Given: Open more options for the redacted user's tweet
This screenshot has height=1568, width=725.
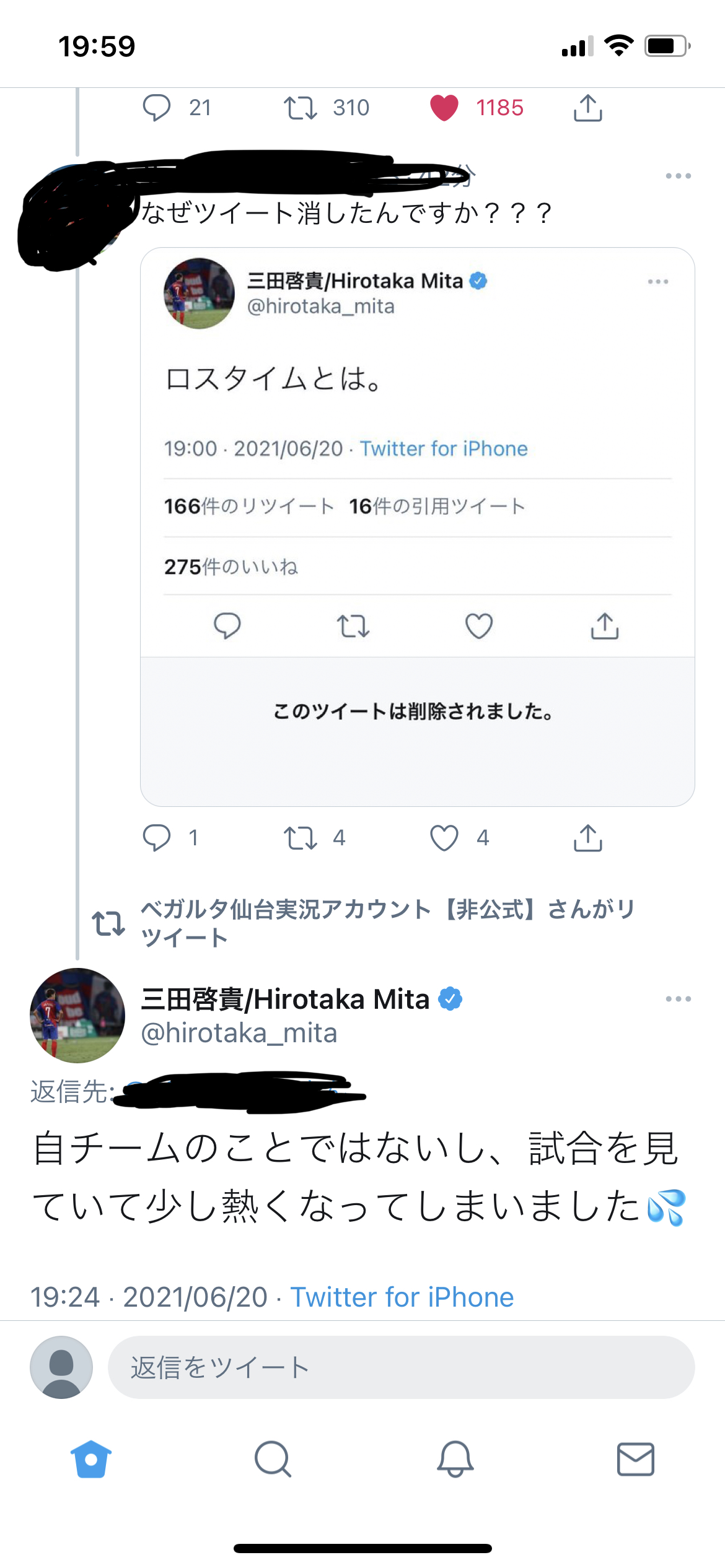Looking at the screenshot, I should click(678, 176).
